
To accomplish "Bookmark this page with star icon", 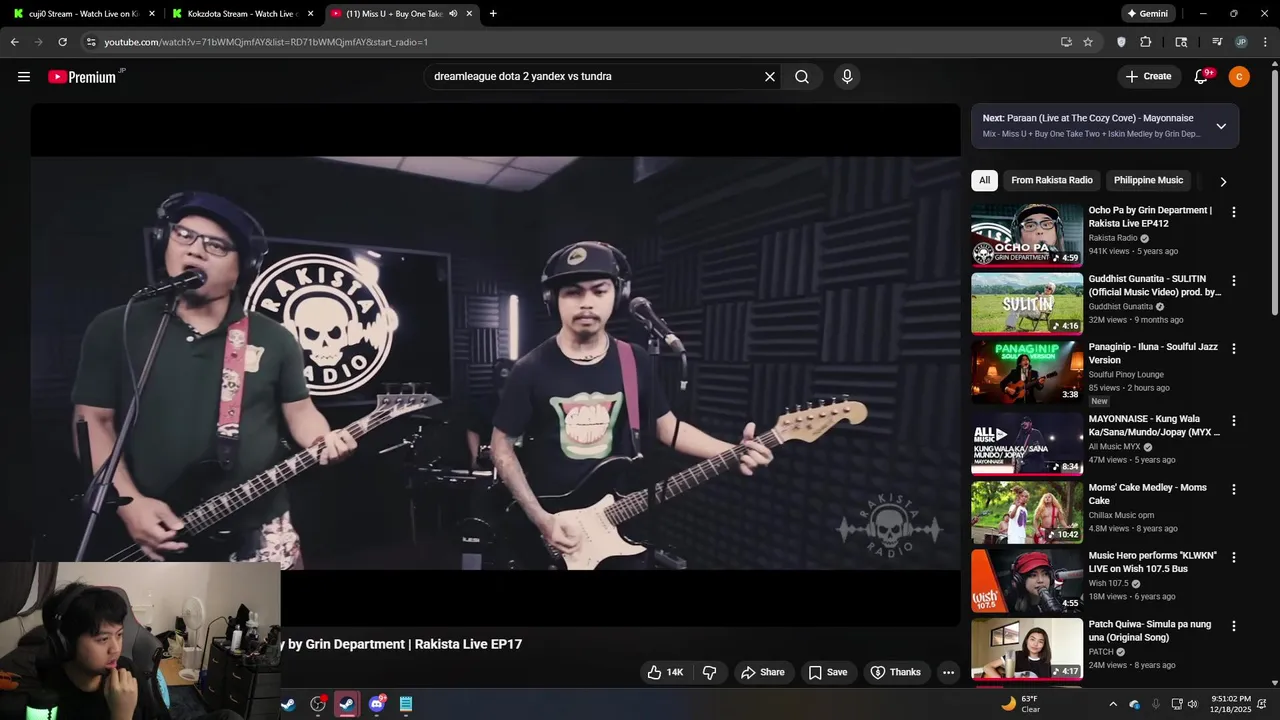I will 1088,42.
